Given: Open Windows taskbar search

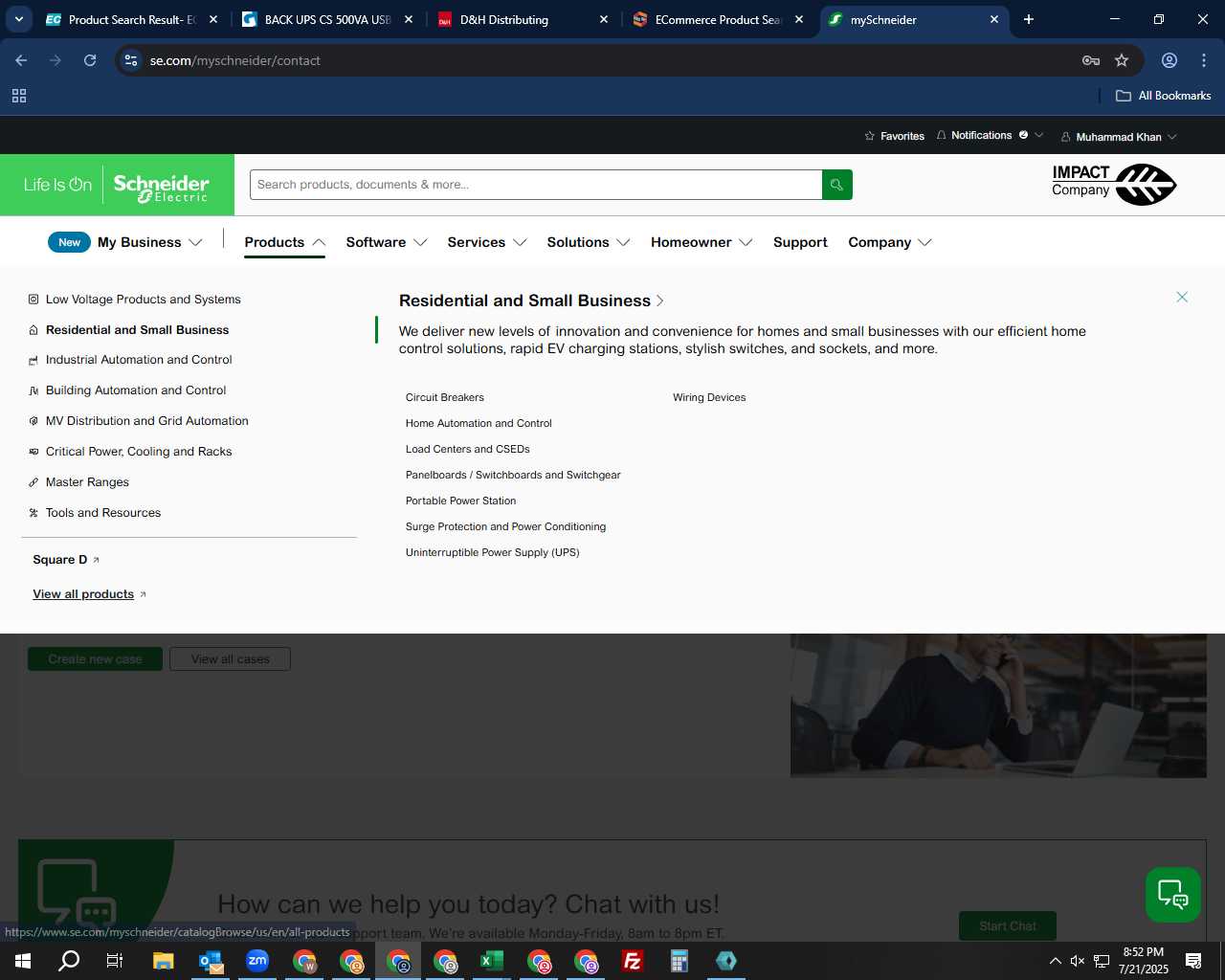Looking at the screenshot, I should (x=69, y=961).
